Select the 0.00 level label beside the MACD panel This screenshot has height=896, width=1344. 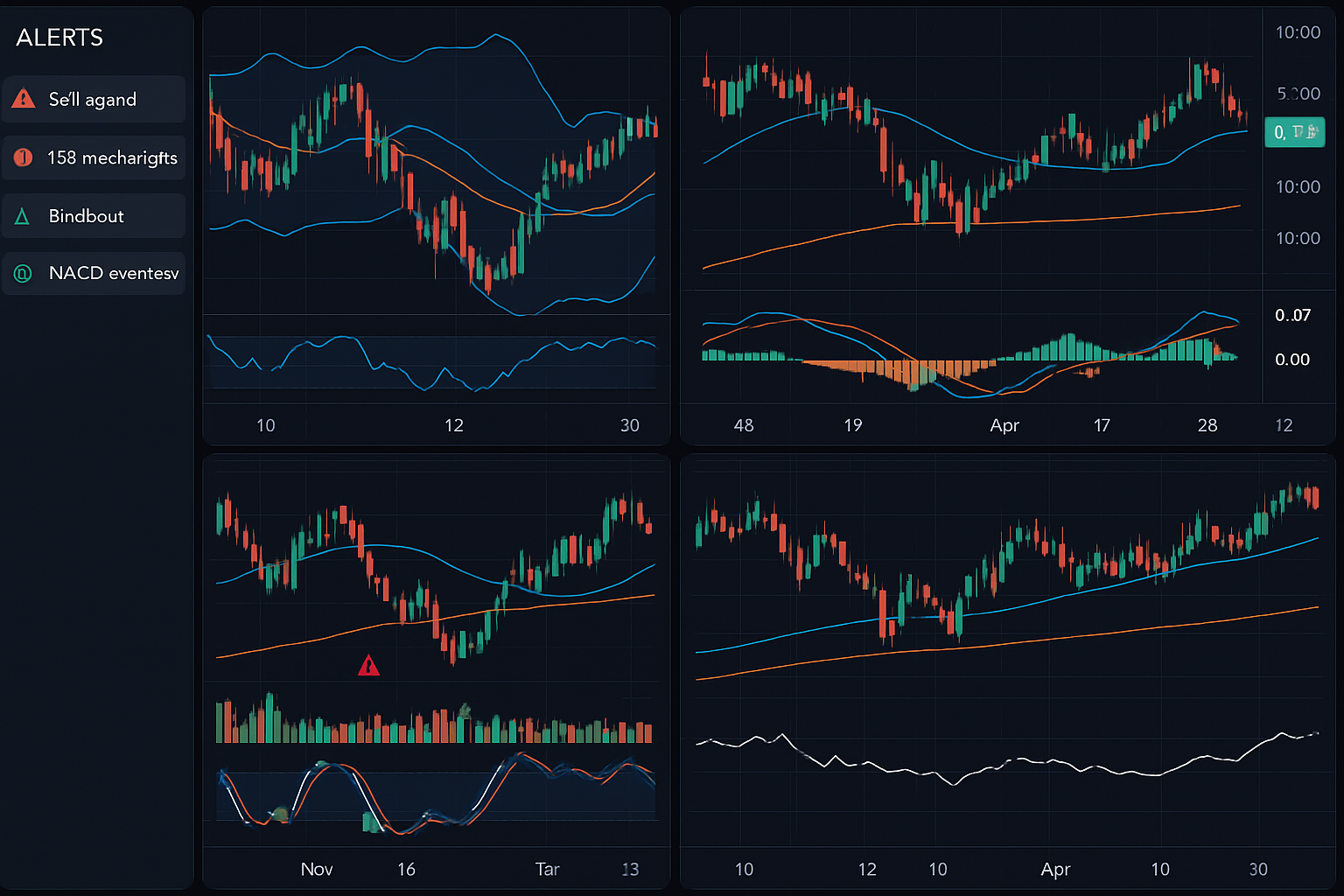(1292, 358)
